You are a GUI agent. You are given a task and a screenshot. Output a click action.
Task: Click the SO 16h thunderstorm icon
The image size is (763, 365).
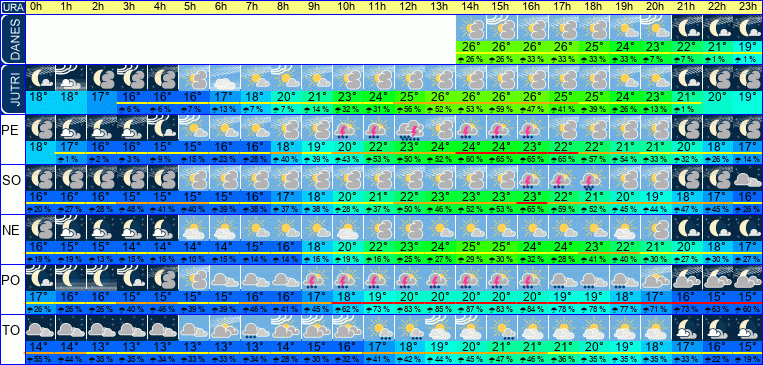tap(533, 178)
